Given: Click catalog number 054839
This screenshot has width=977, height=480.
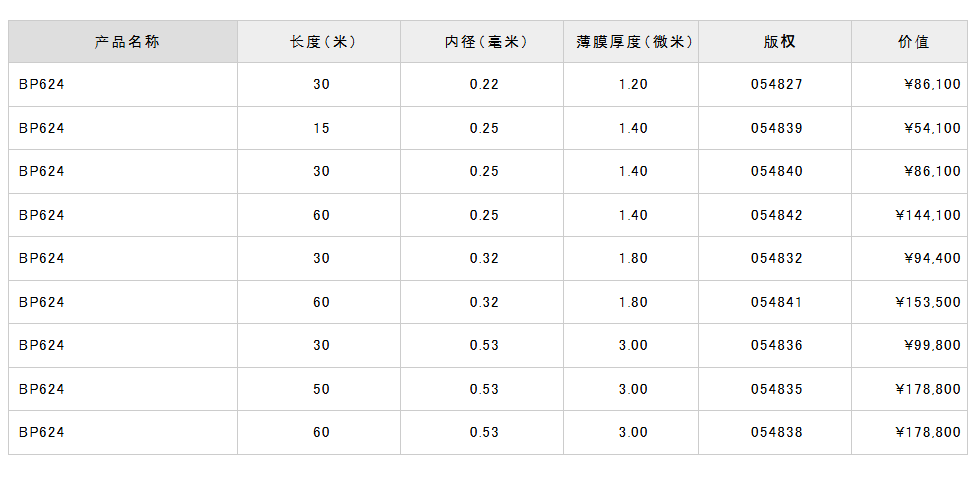Looking at the screenshot, I should 776,128.
